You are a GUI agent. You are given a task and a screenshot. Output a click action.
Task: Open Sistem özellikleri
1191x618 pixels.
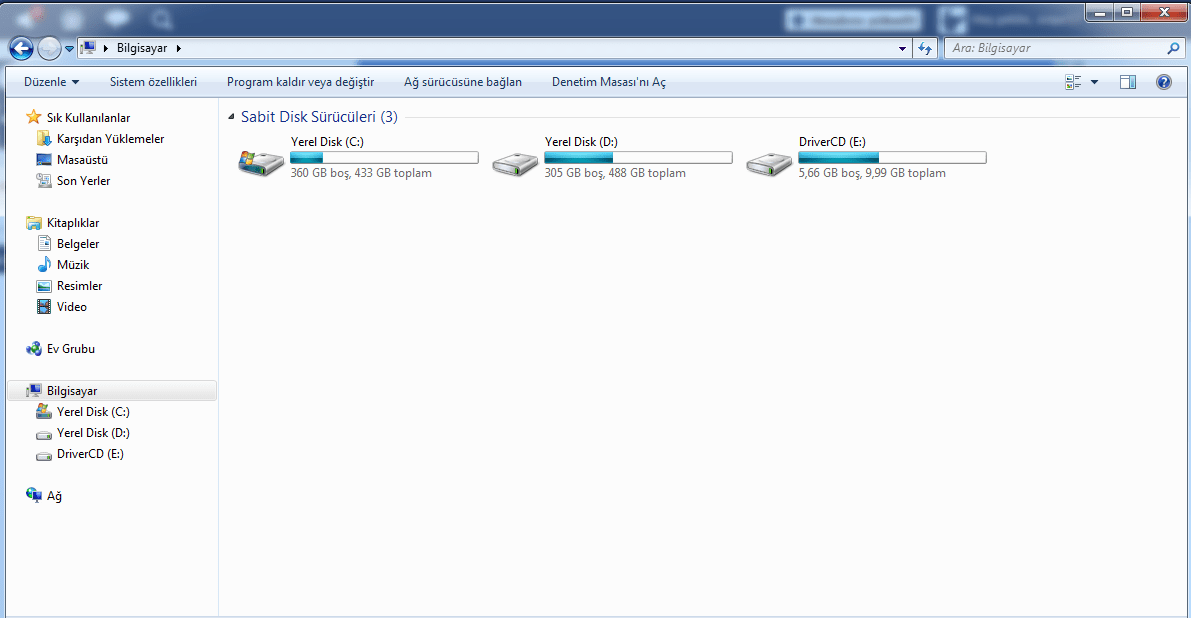click(153, 82)
